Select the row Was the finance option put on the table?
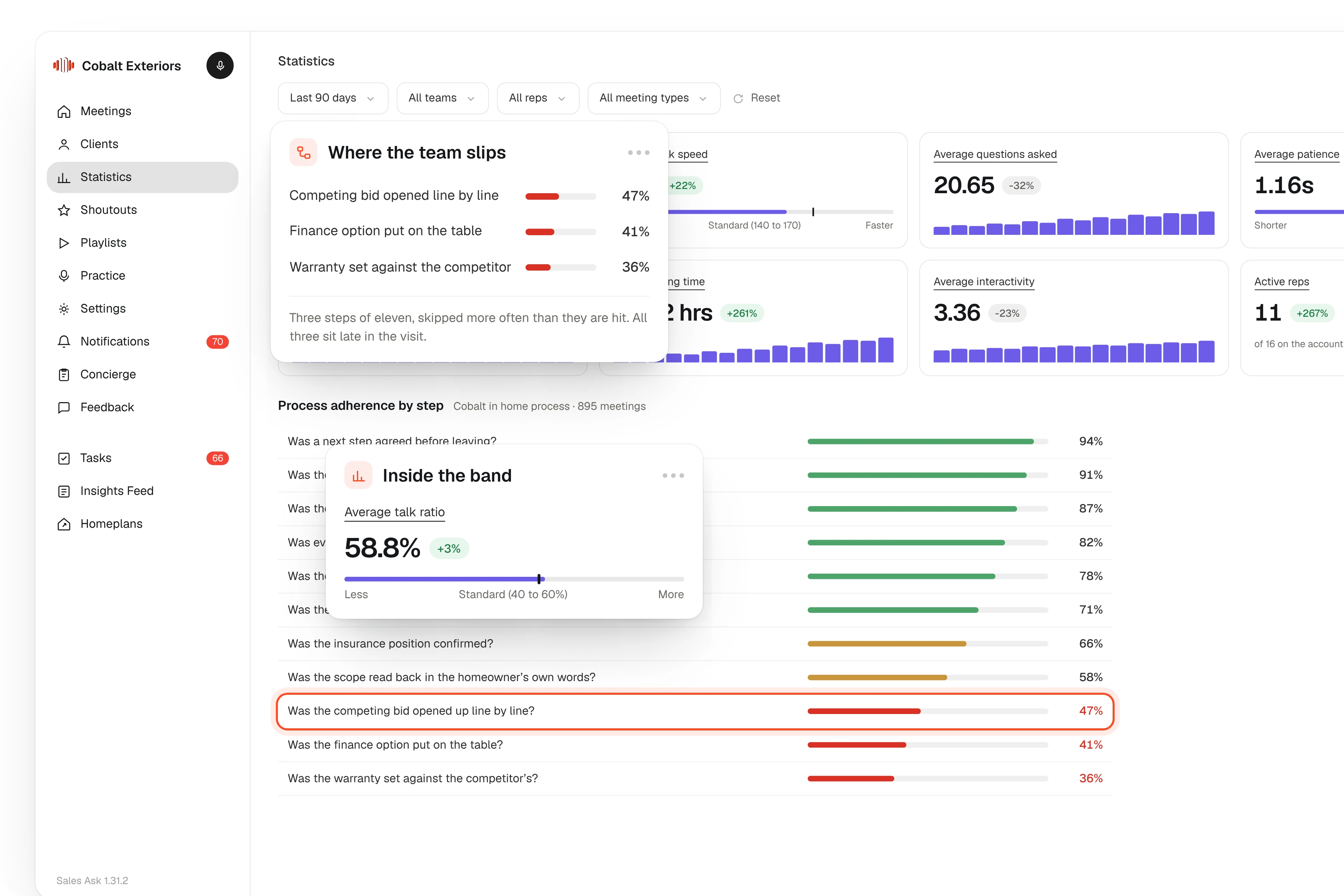 (695, 744)
